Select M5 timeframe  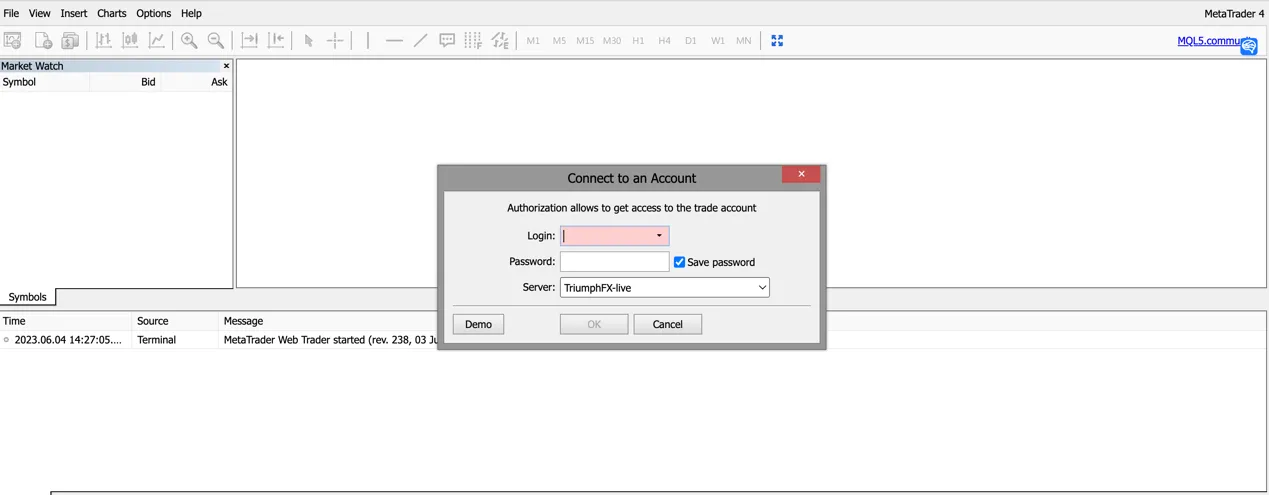(559, 41)
